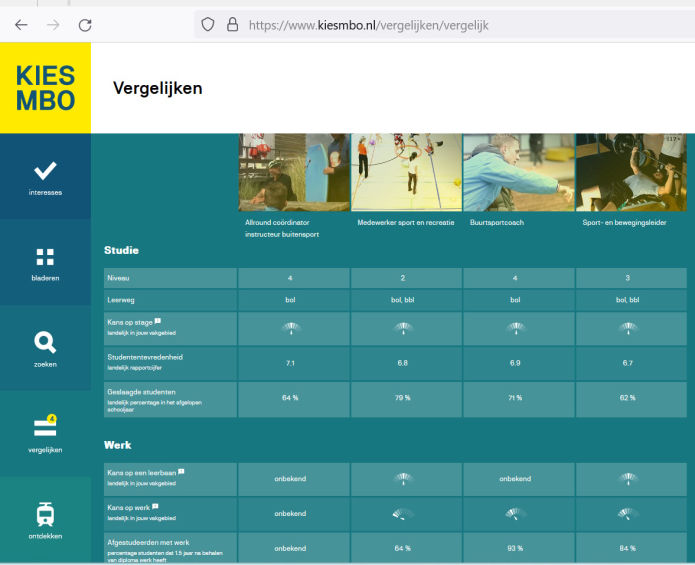Click the ontdekken train icon
This screenshot has height=565, width=695.
point(45,514)
